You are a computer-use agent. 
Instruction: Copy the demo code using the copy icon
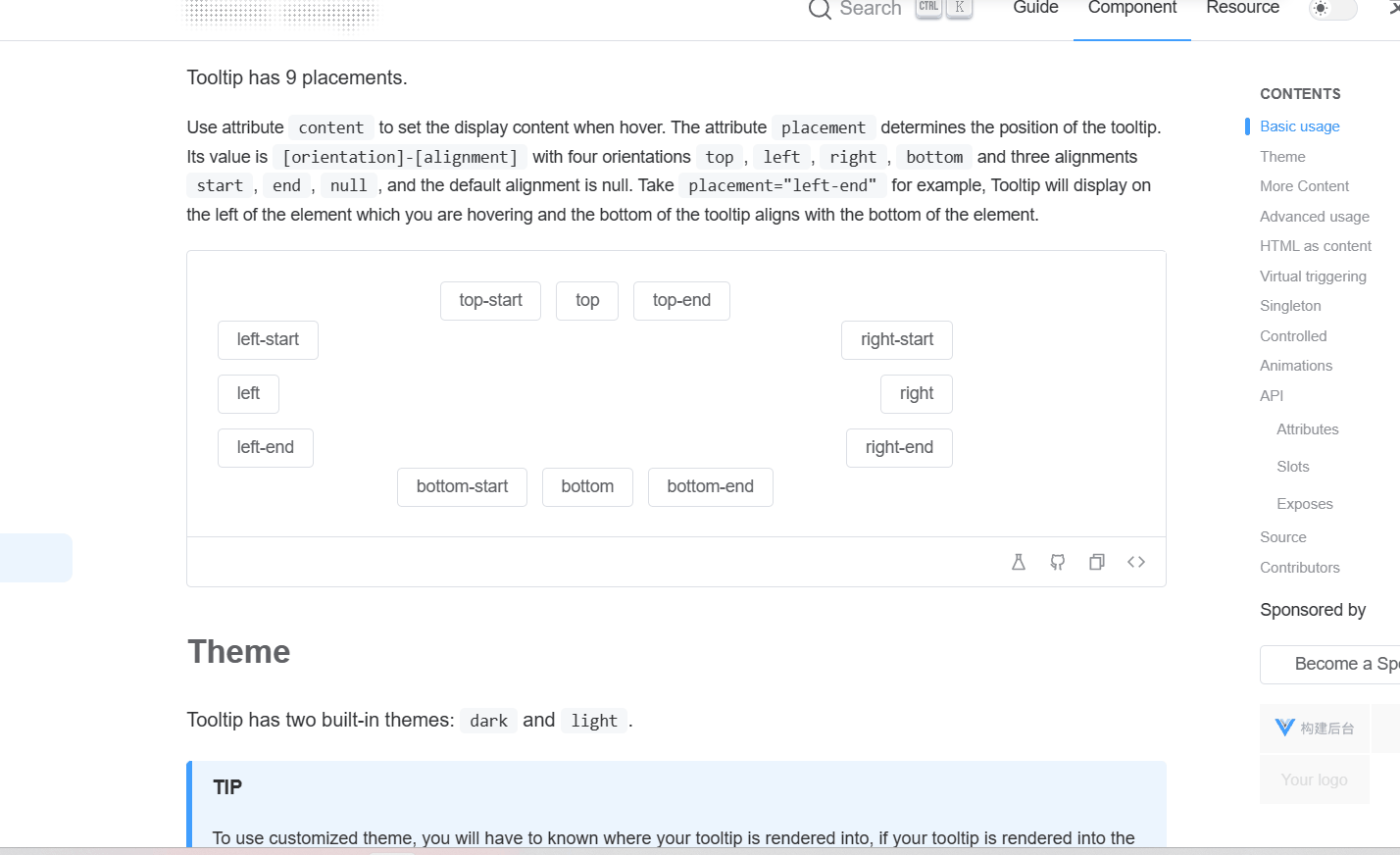pyautogui.click(x=1096, y=561)
